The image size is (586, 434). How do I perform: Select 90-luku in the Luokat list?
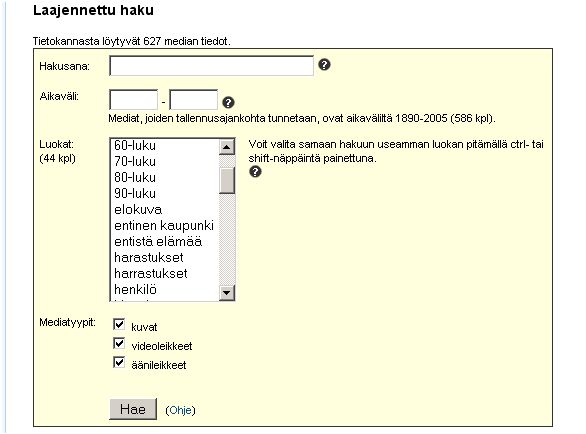coord(164,193)
